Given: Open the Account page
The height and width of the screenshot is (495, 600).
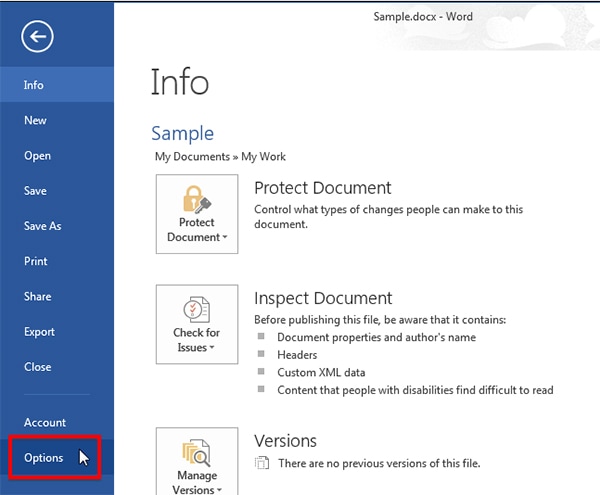Looking at the screenshot, I should coord(57,422).
